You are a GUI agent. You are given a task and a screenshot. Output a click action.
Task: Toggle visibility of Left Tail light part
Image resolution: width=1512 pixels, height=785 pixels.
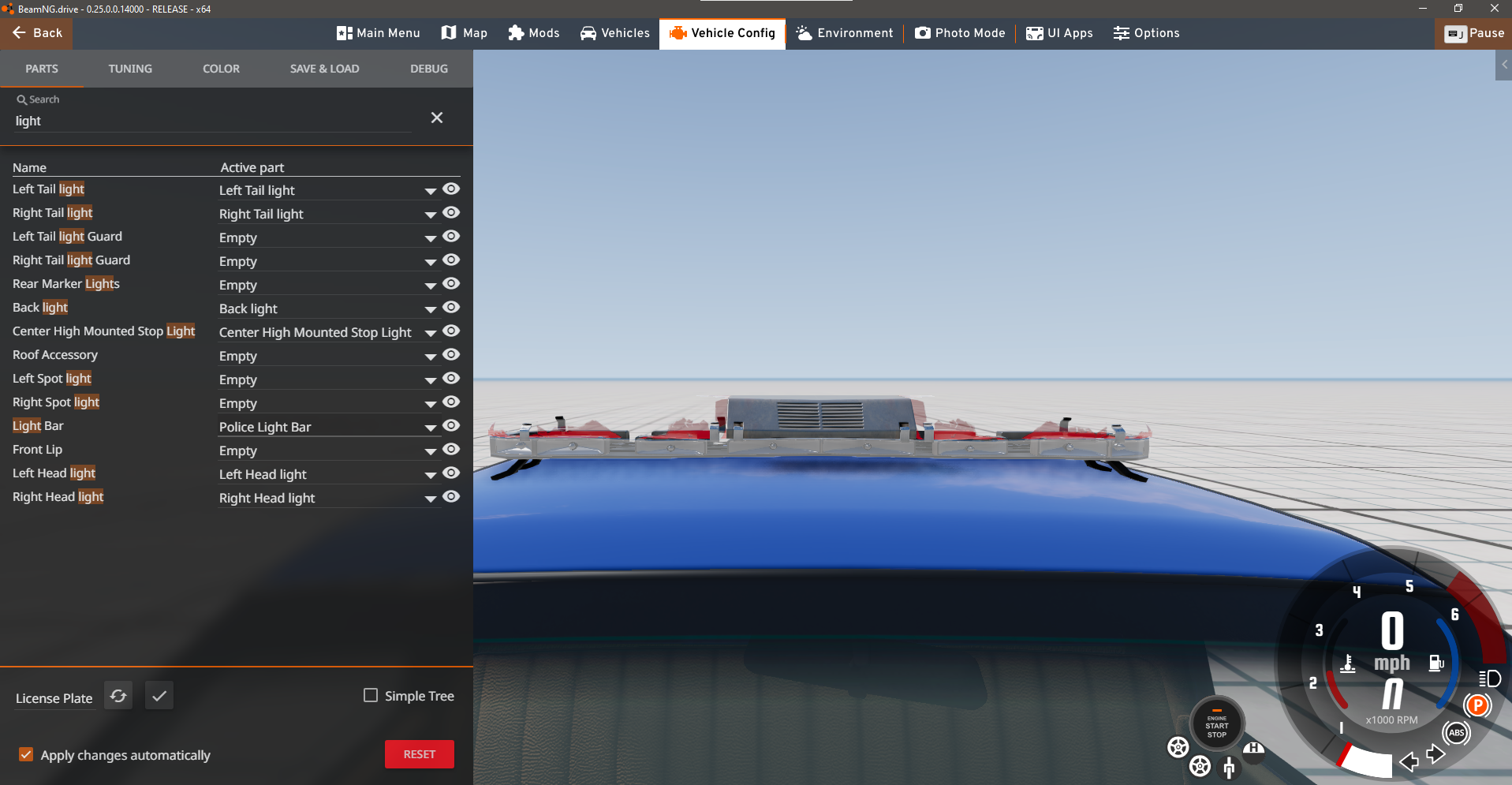[x=451, y=189]
